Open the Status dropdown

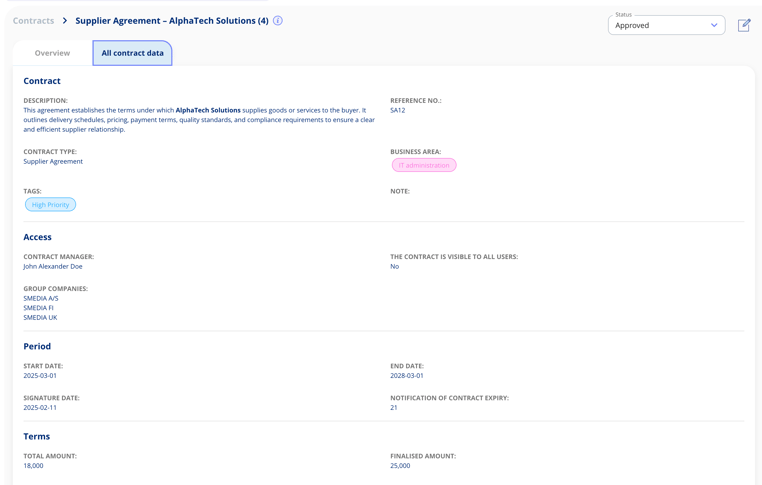pyautogui.click(x=665, y=25)
